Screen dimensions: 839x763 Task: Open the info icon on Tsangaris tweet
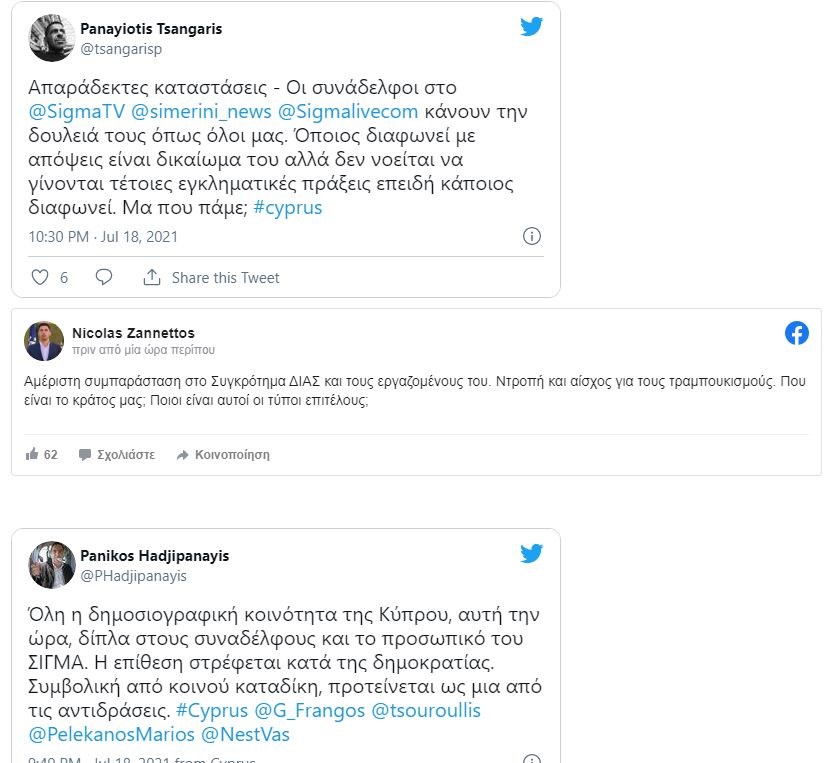(x=531, y=236)
